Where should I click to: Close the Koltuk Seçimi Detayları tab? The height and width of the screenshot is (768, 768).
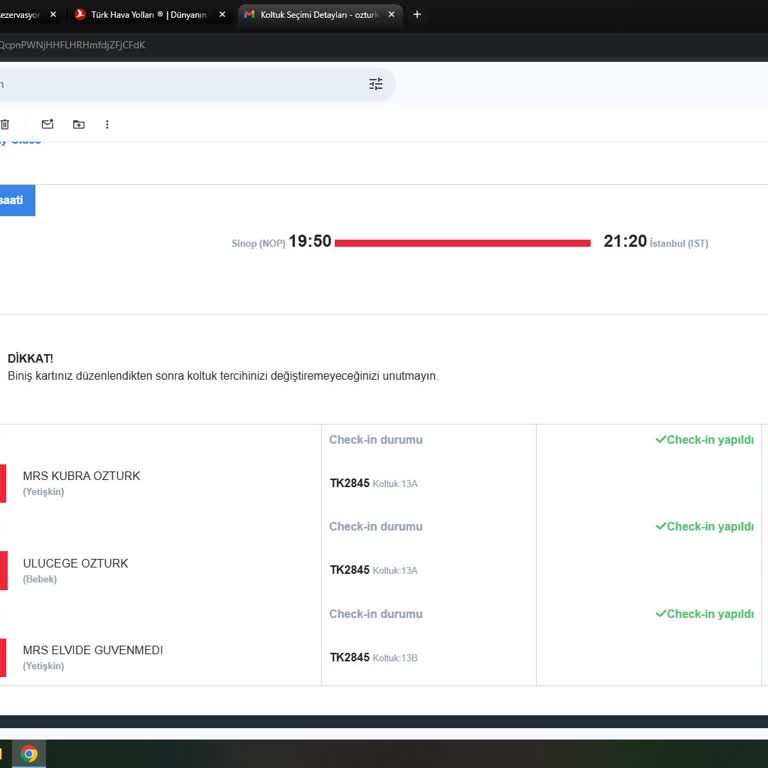click(x=391, y=15)
